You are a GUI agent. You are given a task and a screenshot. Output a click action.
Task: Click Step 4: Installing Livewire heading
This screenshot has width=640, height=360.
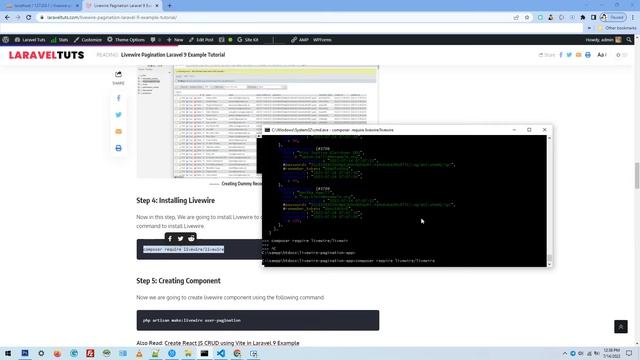(x=176, y=200)
